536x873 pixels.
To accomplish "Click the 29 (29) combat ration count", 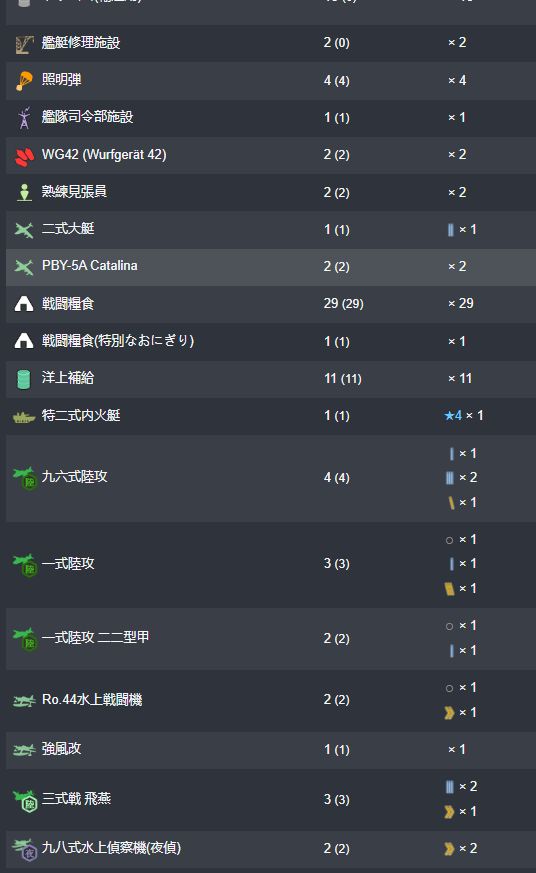I will pos(343,303).
